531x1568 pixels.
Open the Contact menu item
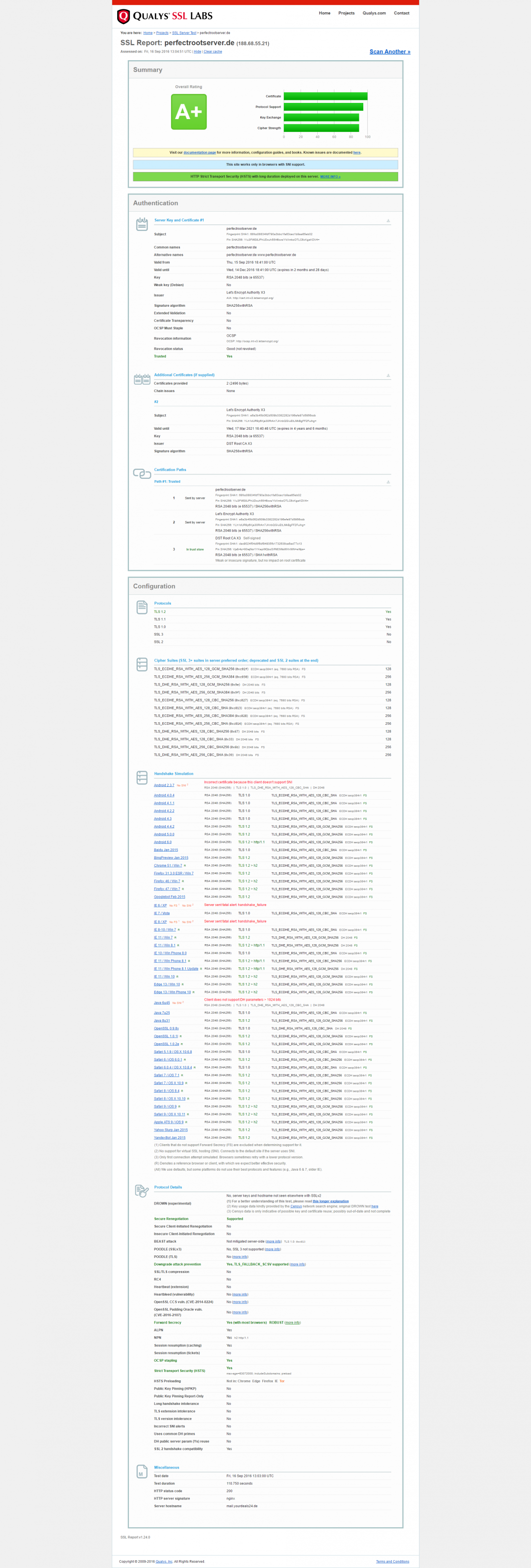tap(401, 13)
